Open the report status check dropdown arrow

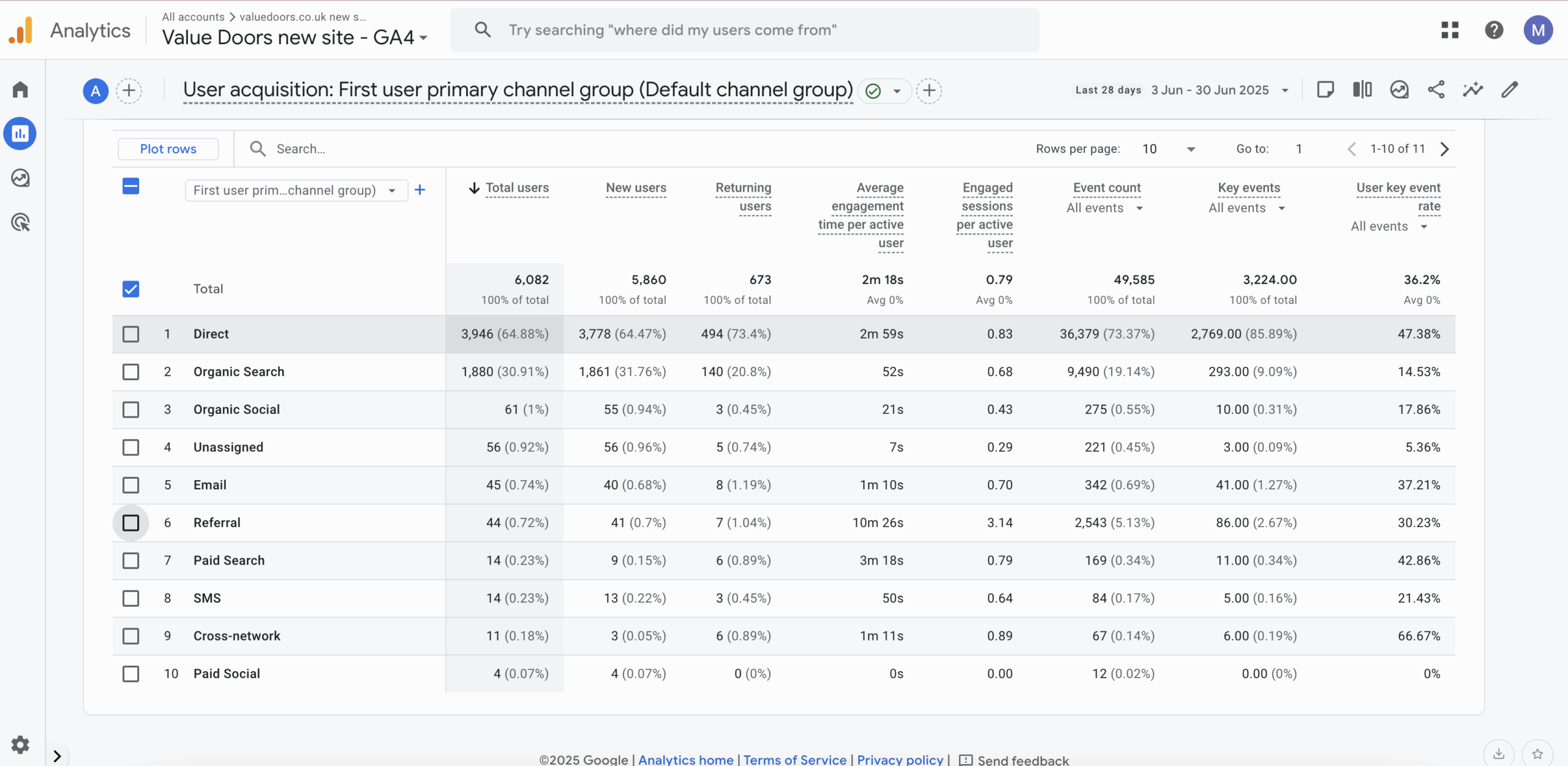pos(897,91)
